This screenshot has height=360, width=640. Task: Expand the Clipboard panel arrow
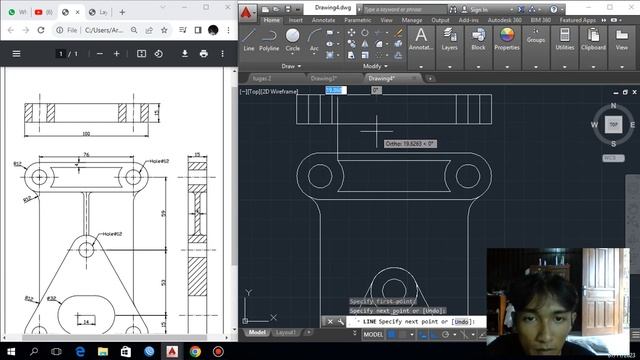click(593, 67)
